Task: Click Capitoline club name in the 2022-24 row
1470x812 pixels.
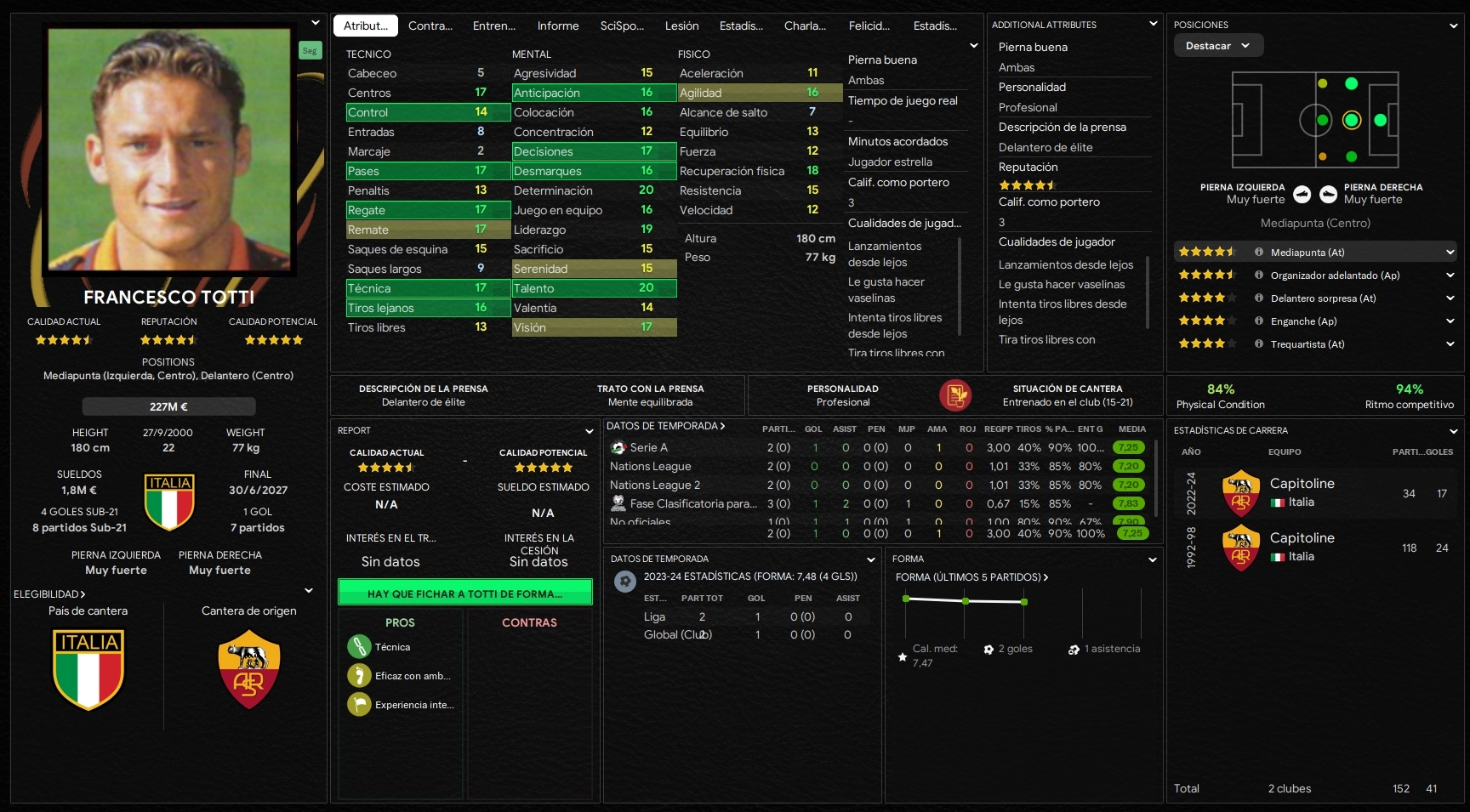Action: [1302, 484]
